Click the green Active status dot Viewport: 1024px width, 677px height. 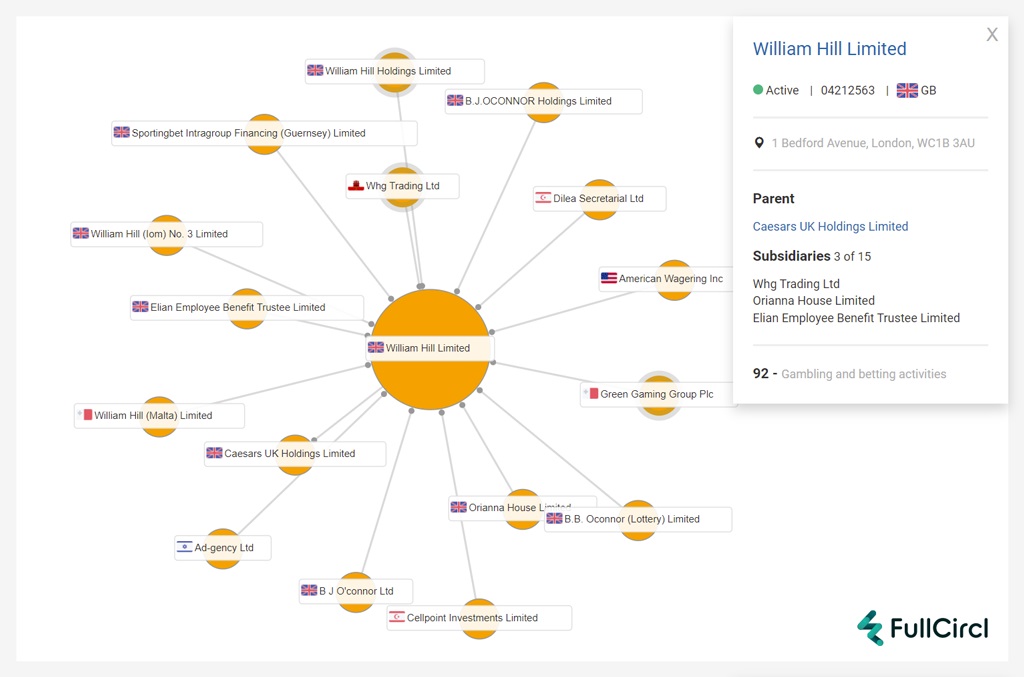point(758,90)
